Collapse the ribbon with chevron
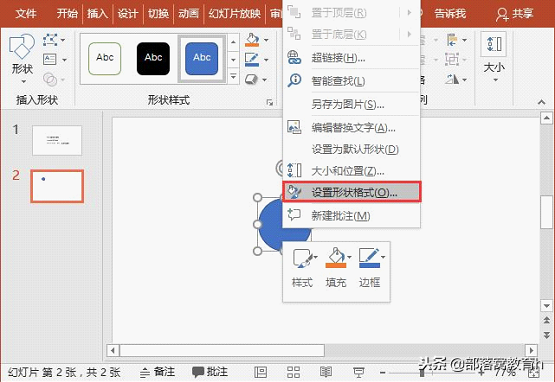555x382 pixels. coord(541,102)
